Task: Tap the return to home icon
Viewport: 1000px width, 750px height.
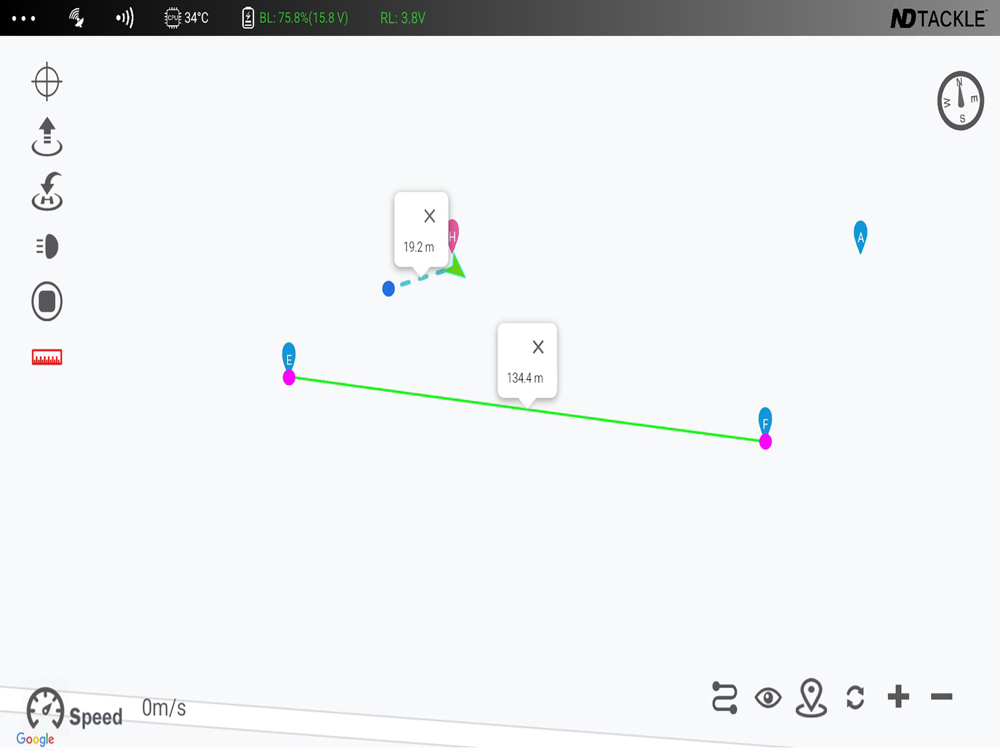Action: pyautogui.click(x=47, y=191)
